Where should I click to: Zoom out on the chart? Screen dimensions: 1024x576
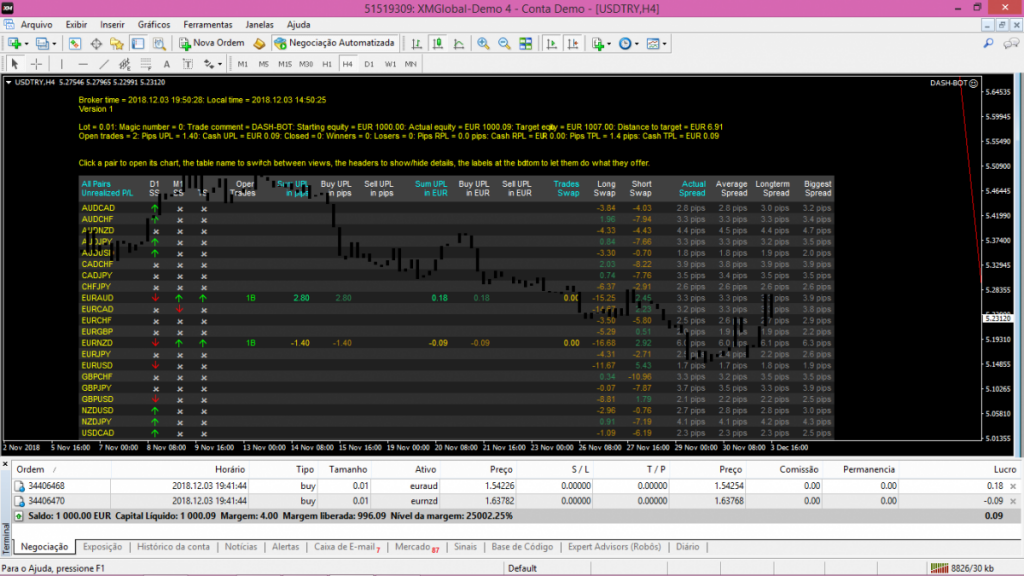tap(504, 43)
